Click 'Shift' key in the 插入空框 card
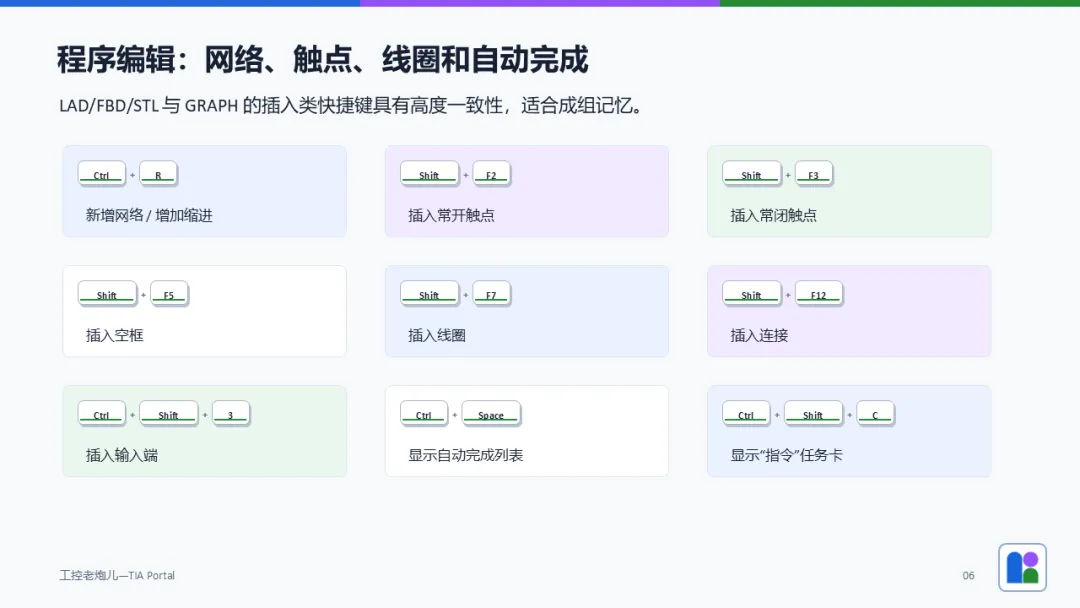The image size is (1080, 608). coord(107,294)
